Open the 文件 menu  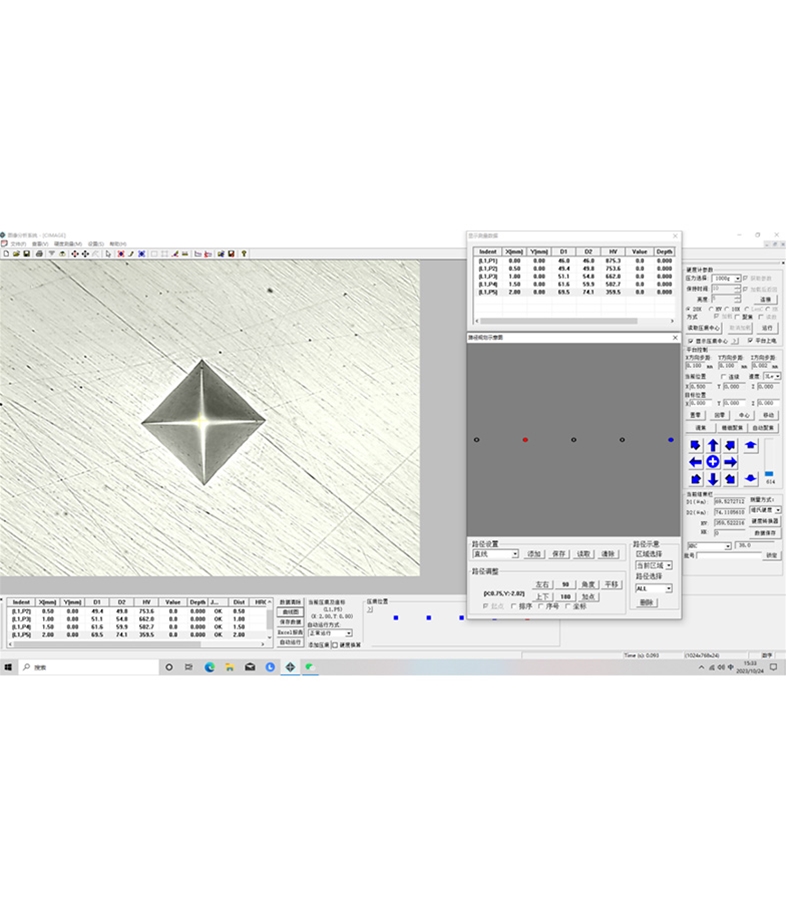(x=18, y=243)
